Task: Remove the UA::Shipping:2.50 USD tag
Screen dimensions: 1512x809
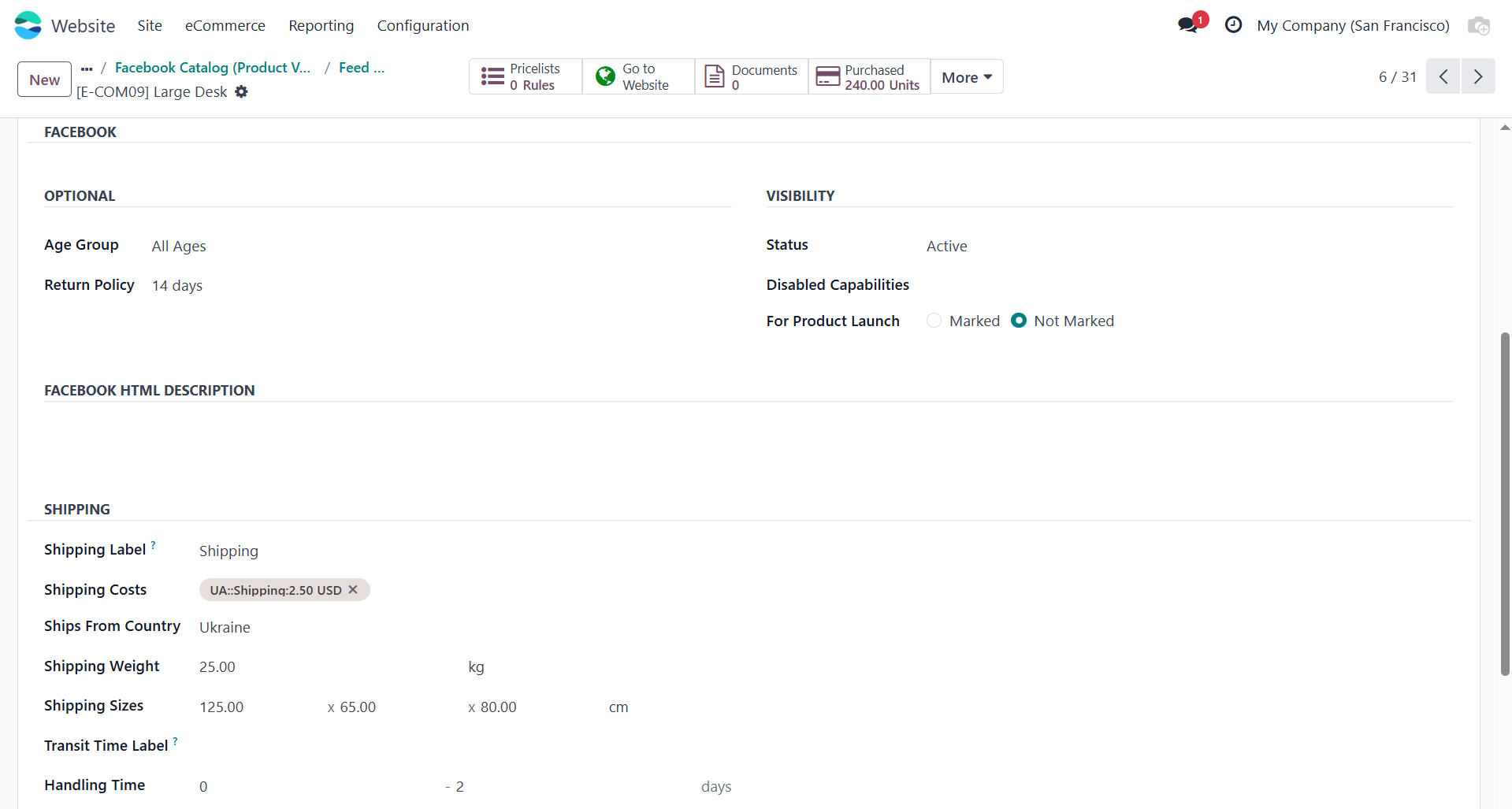Action: click(x=353, y=589)
